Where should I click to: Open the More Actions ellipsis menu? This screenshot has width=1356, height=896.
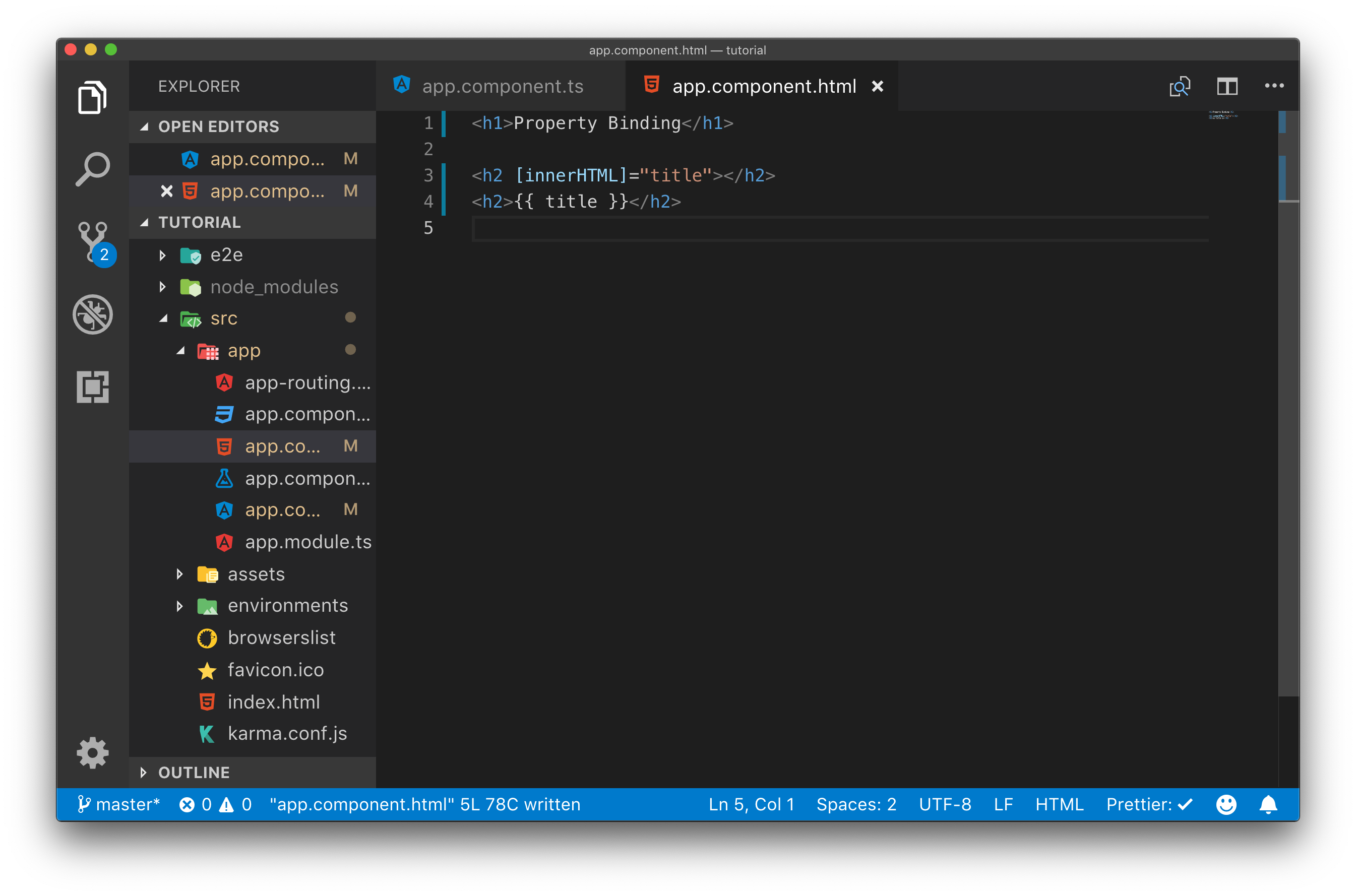(x=1274, y=86)
